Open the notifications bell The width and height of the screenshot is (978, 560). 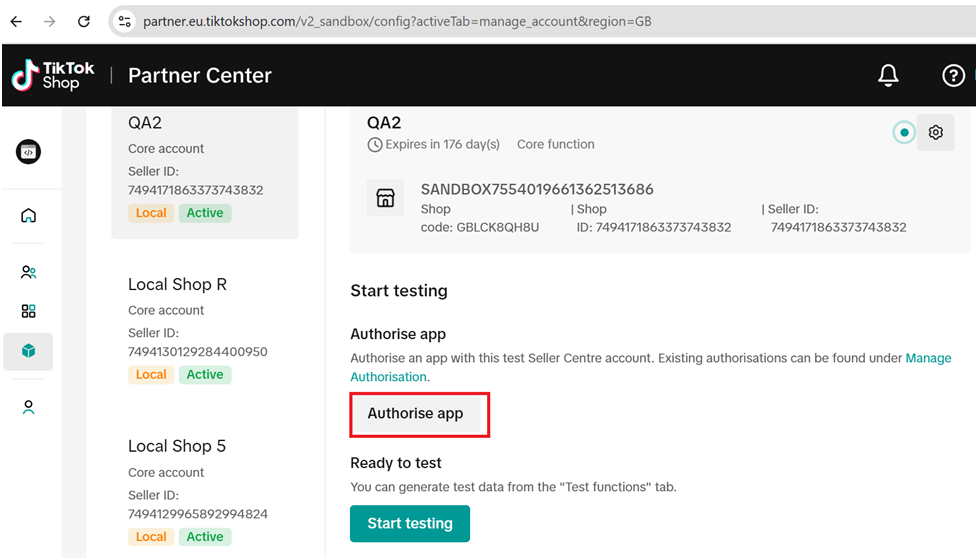[x=888, y=76]
